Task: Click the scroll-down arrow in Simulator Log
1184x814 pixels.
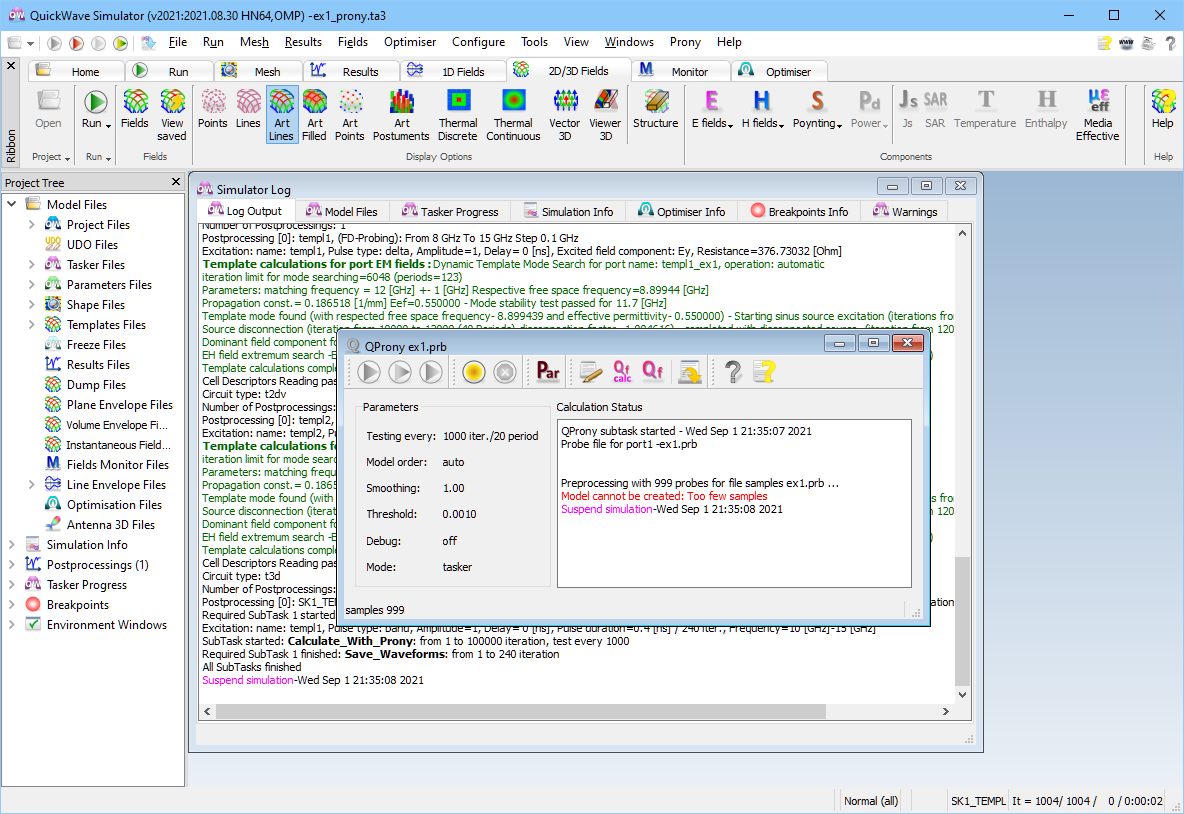Action: pyautogui.click(x=962, y=695)
